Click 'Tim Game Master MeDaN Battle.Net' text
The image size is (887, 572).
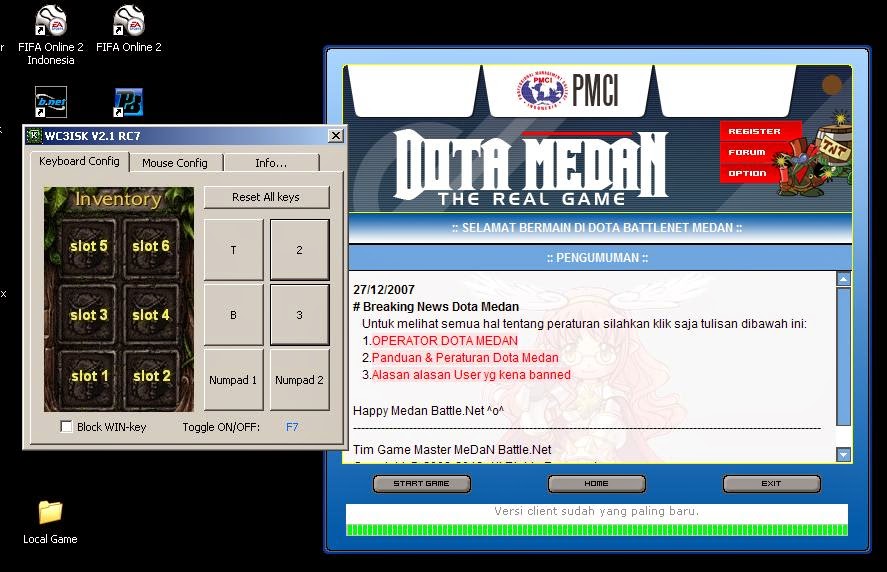coord(452,450)
